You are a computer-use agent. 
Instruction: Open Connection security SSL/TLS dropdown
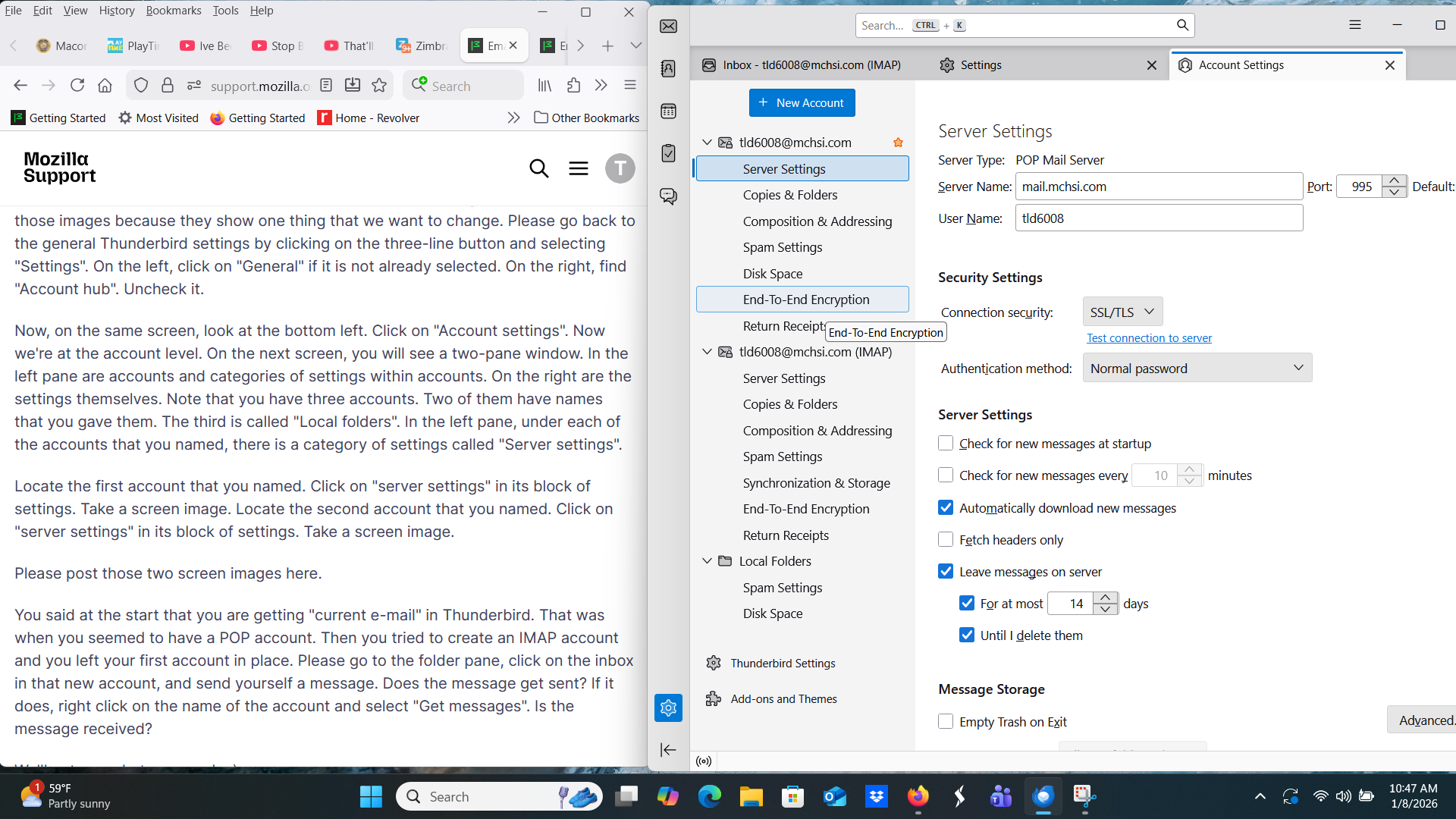click(1122, 312)
